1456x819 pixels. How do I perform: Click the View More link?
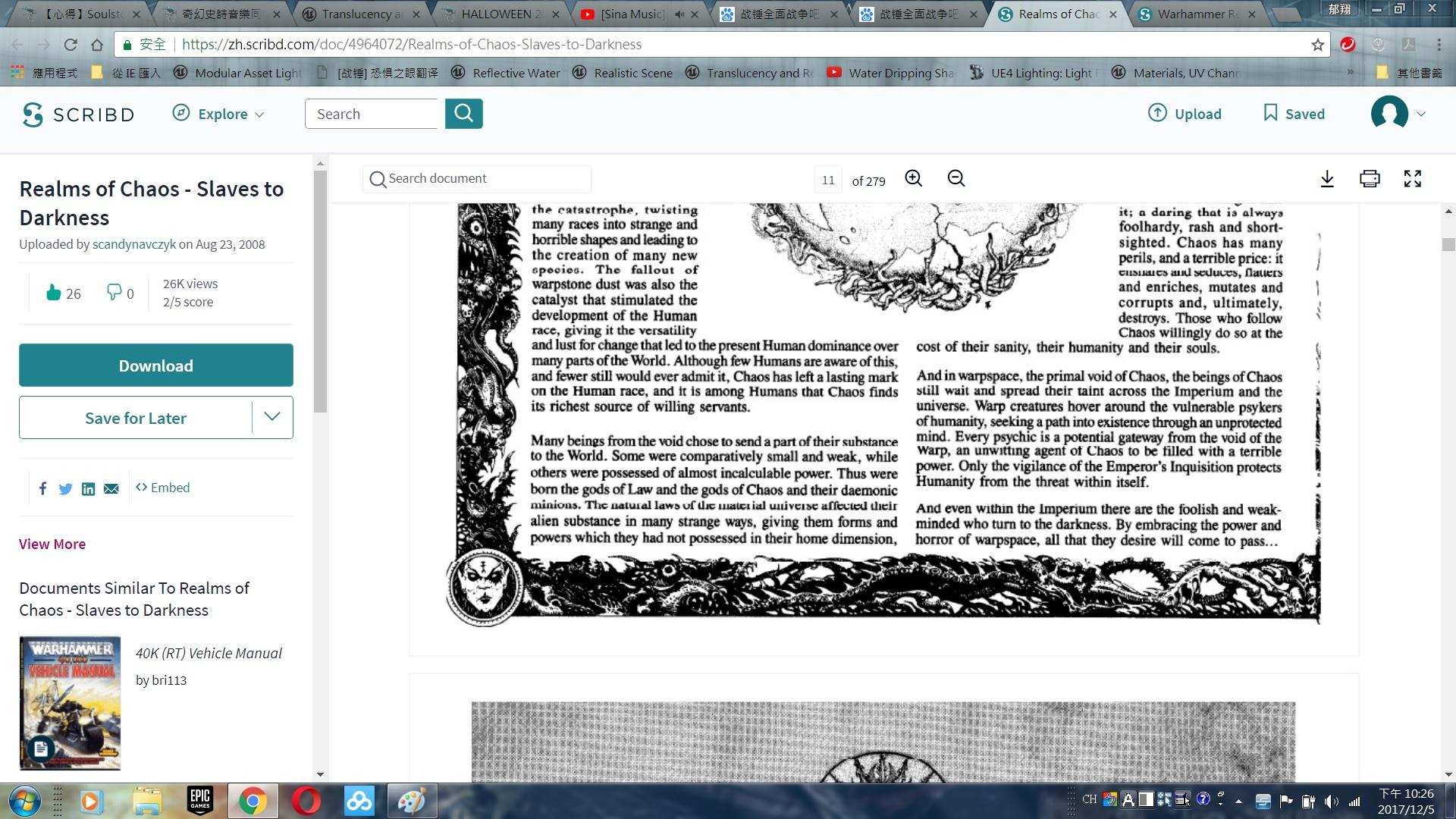[x=52, y=544]
